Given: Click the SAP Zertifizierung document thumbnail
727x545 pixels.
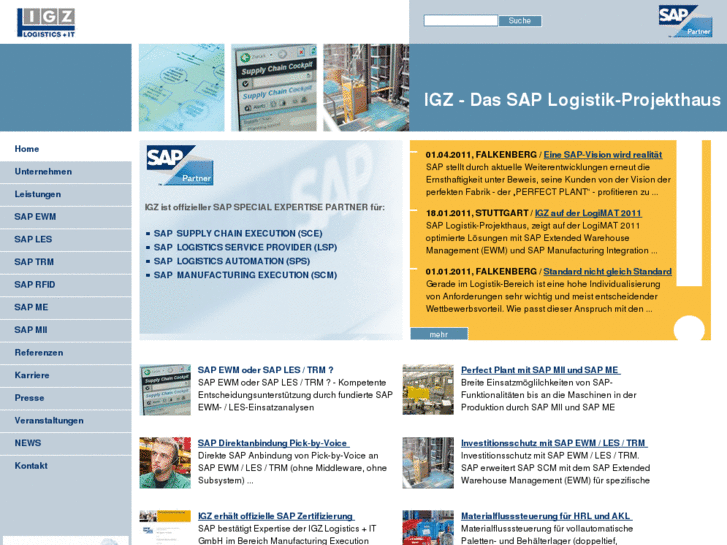Looking at the screenshot, I should 165,528.
